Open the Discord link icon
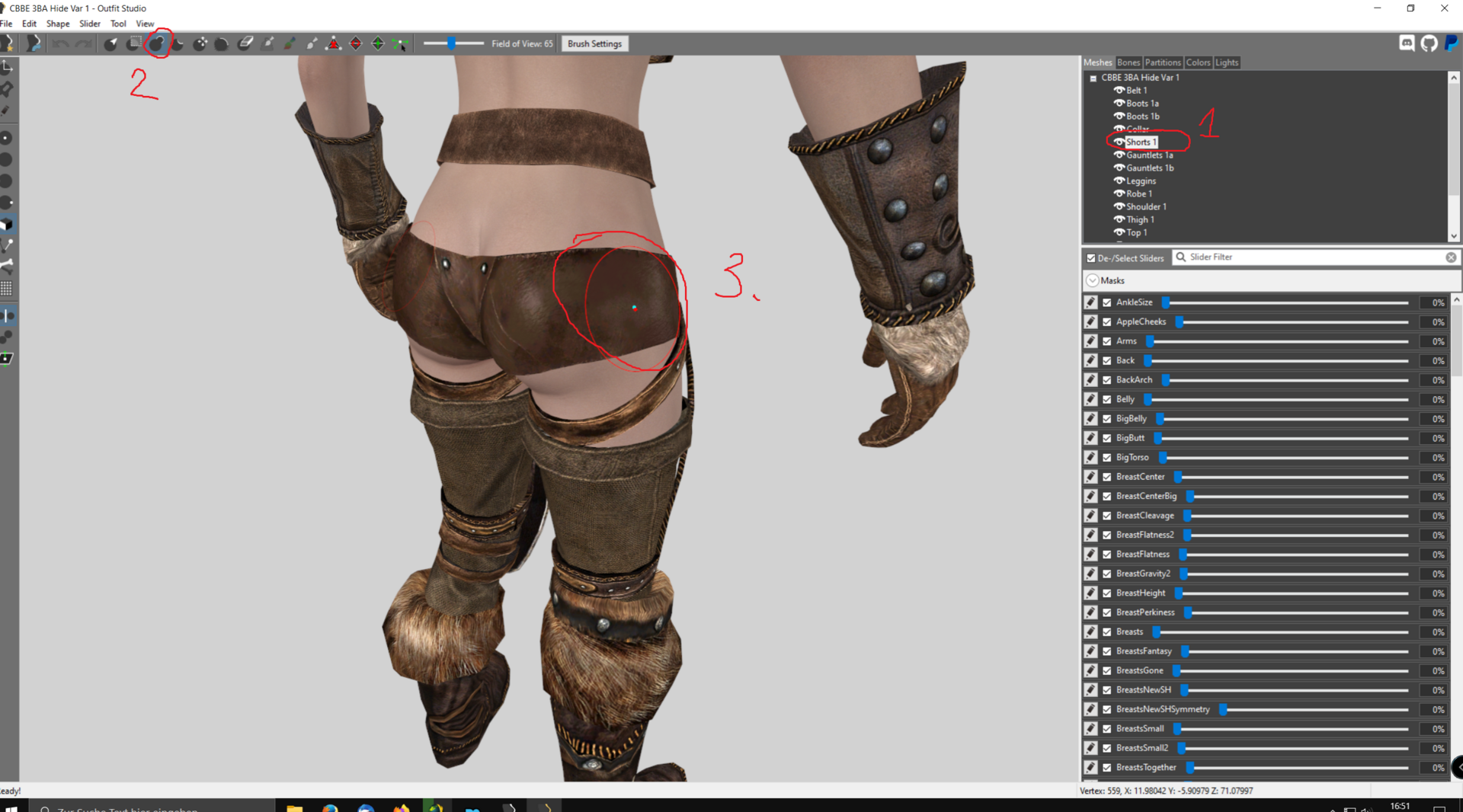The height and width of the screenshot is (812, 1463). (1407, 43)
